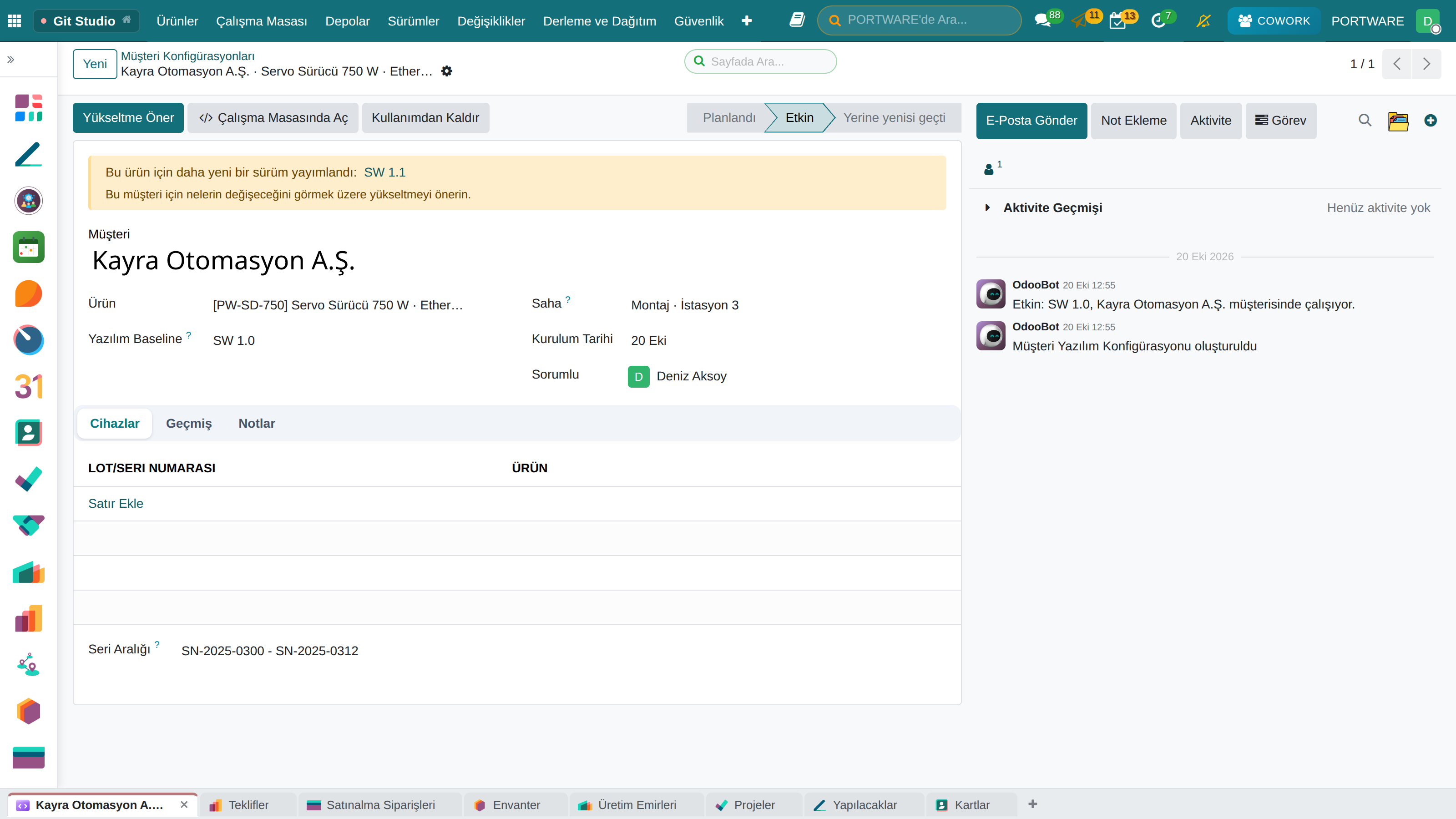
Task: Close the Kayra Otomasyon bottom tab
Action: pyautogui.click(x=184, y=804)
